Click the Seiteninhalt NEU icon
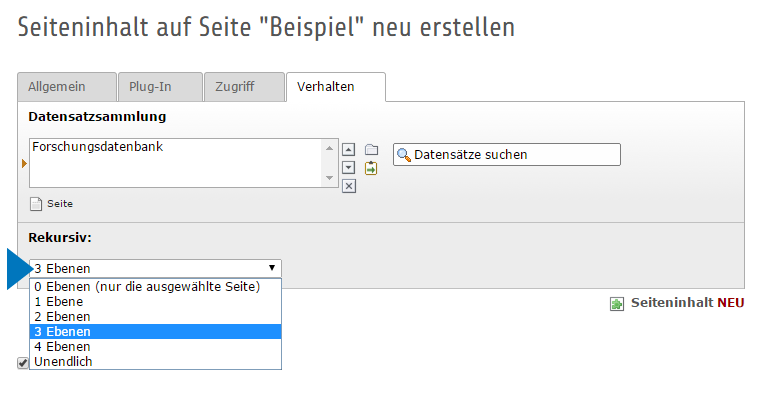The height and width of the screenshot is (414, 759). (617, 303)
